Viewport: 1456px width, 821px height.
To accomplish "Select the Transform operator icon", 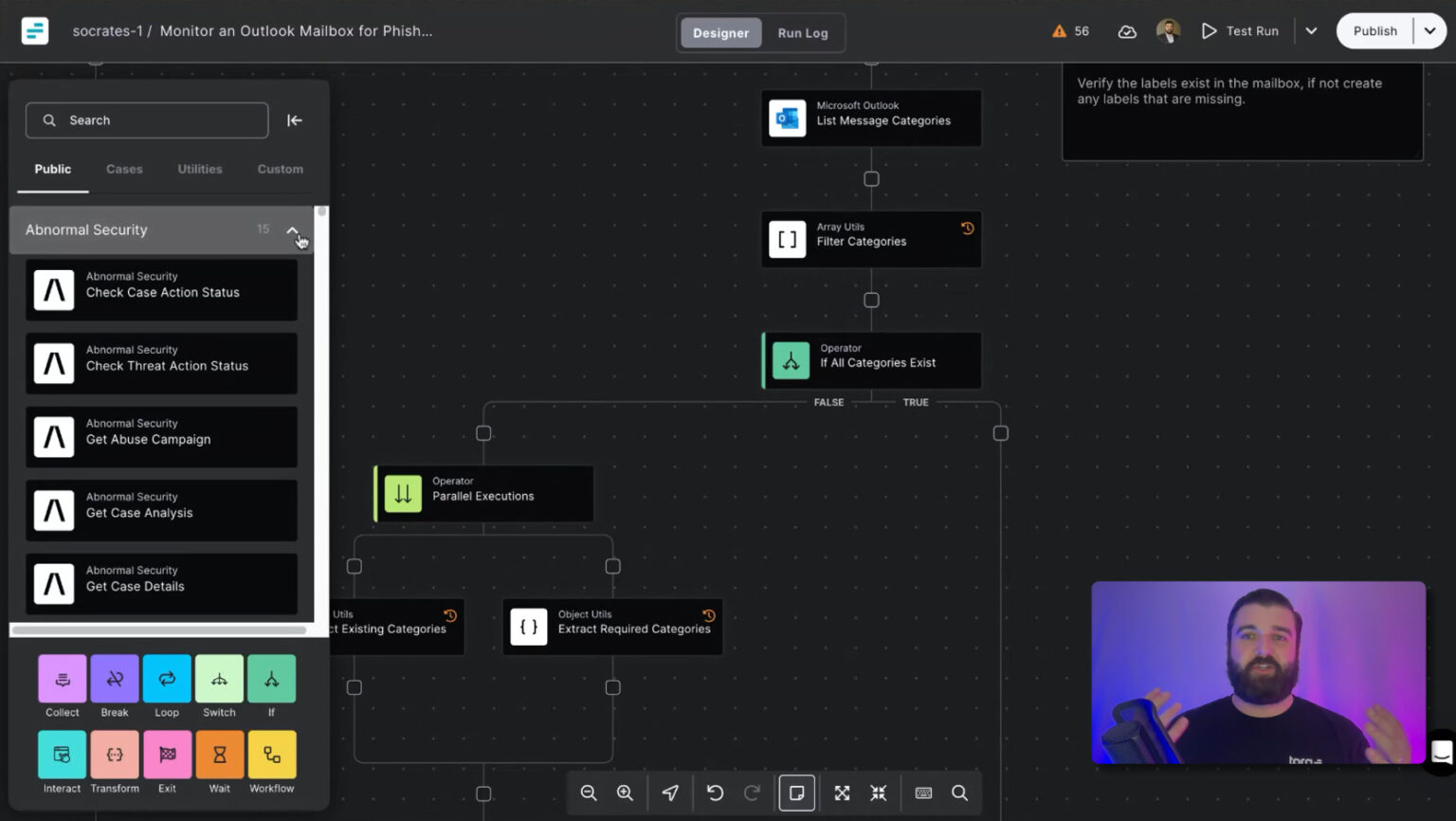I will tap(115, 757).
